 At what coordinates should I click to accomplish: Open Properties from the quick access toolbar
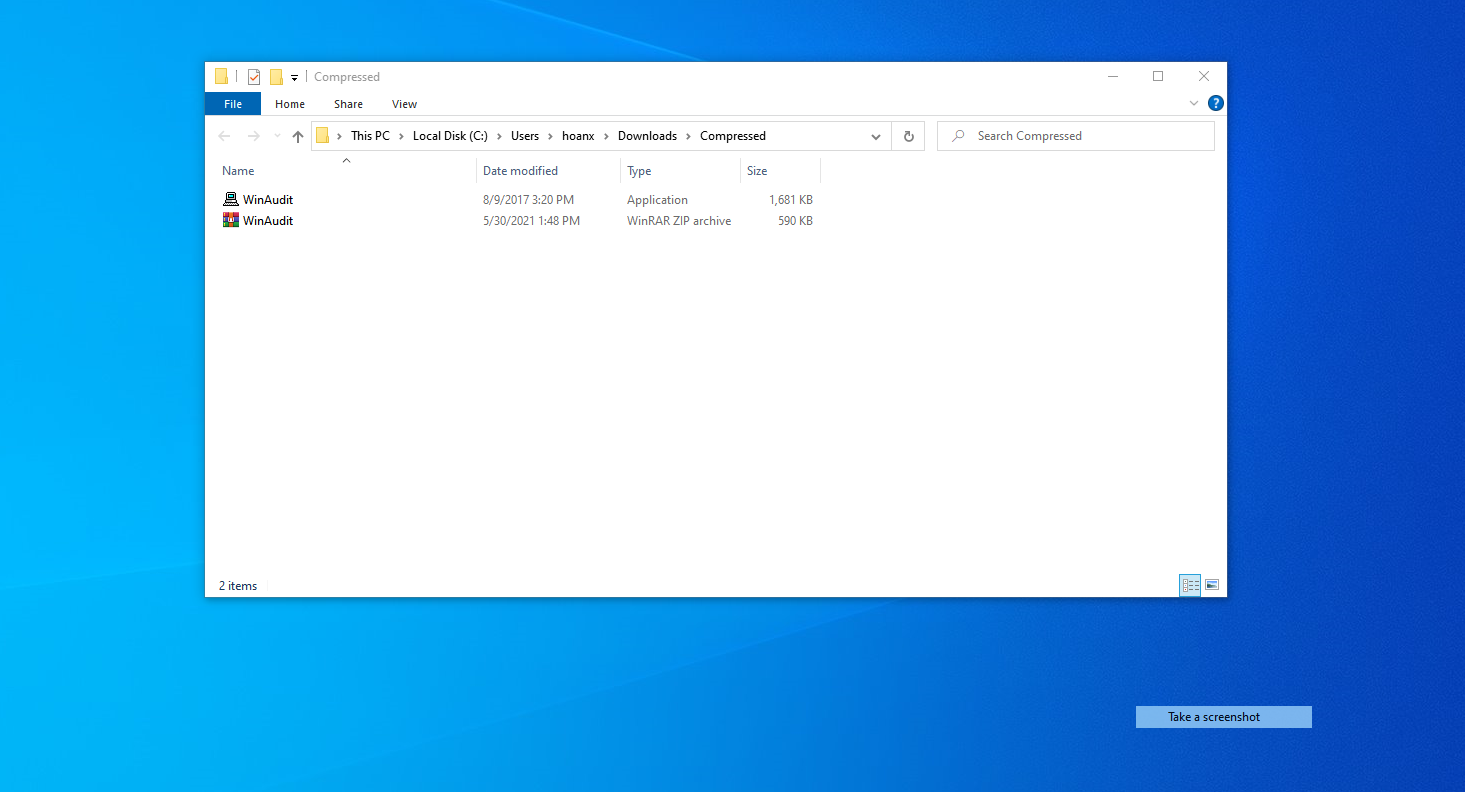point(254,77)
